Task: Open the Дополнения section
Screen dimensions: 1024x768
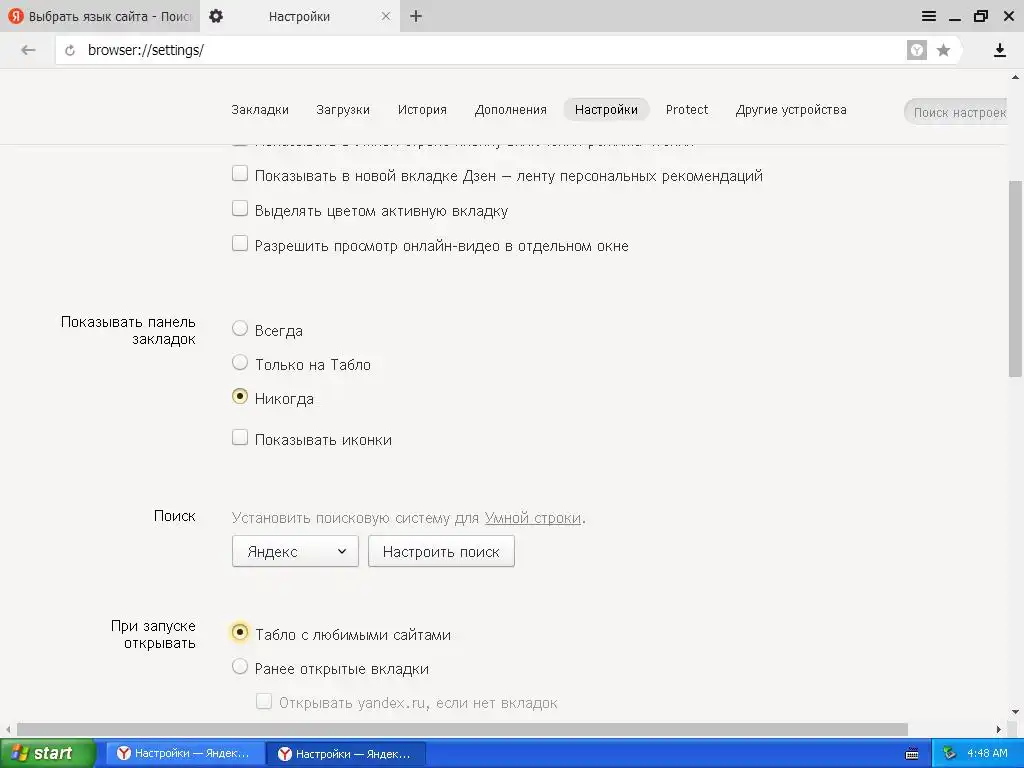Action: pyautogui.click(x=511, y=110)
